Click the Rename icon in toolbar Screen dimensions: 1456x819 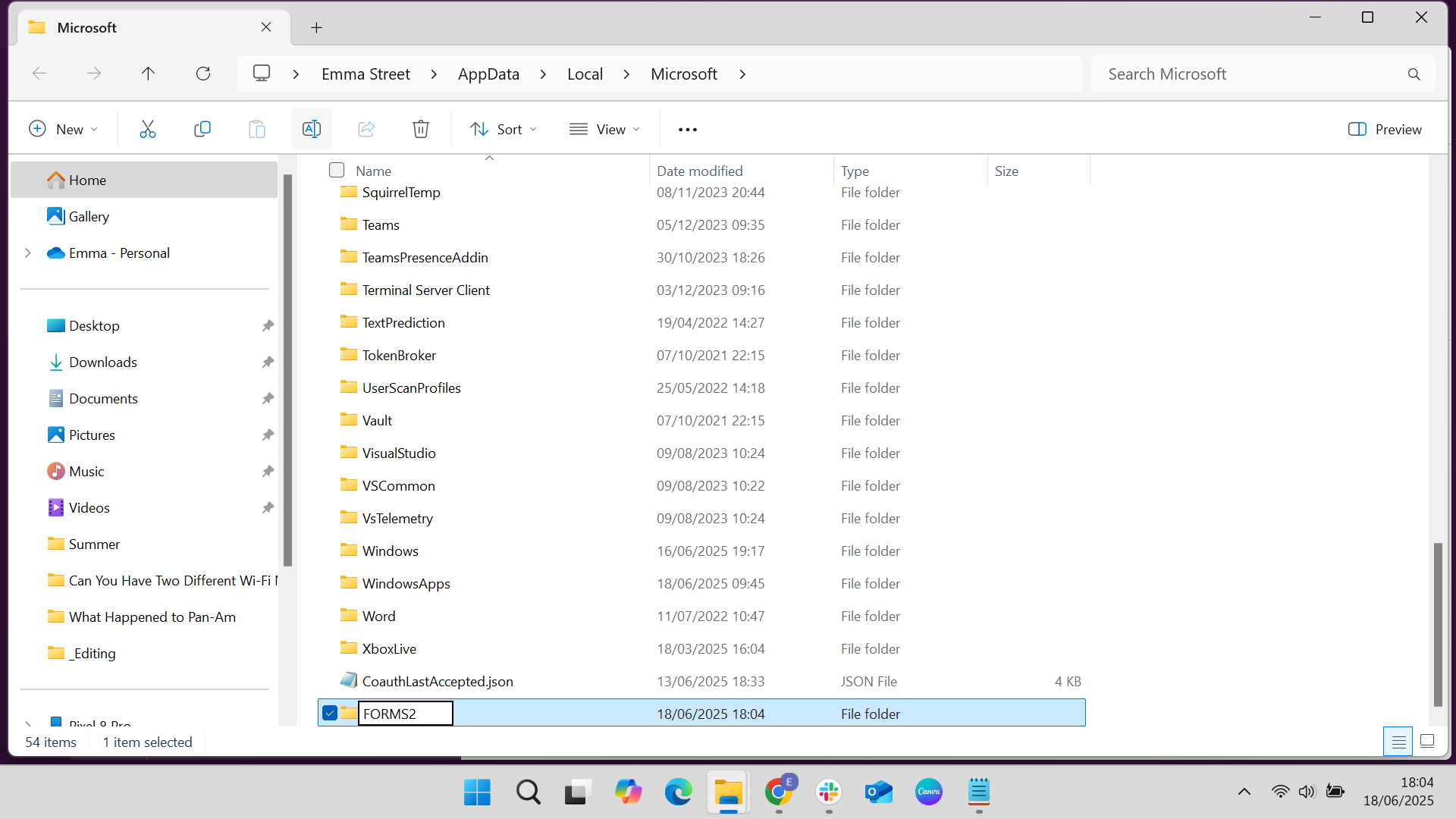pyautogui.click(x=311, y=129)
